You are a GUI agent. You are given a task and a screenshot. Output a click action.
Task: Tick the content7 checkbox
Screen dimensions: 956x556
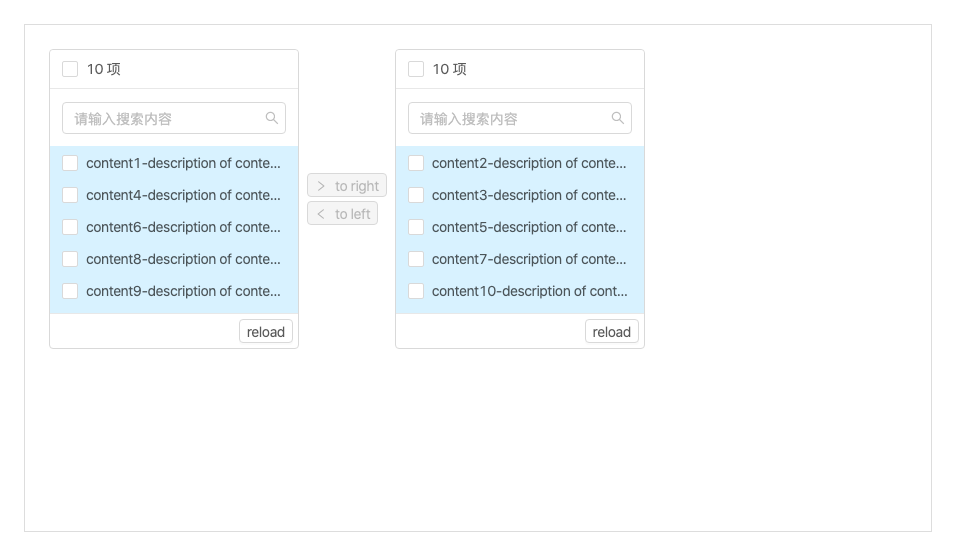pos(416,259)
